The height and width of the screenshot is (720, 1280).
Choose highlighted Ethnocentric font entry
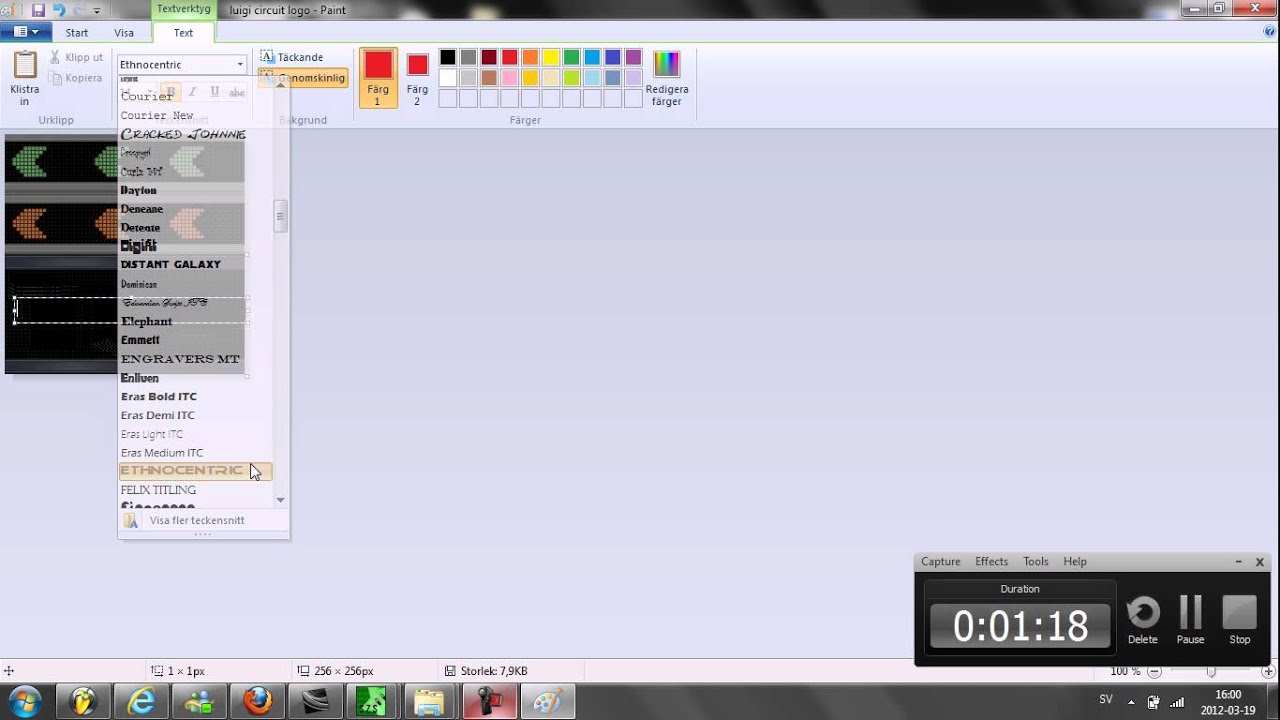click(x=195, y=471)
